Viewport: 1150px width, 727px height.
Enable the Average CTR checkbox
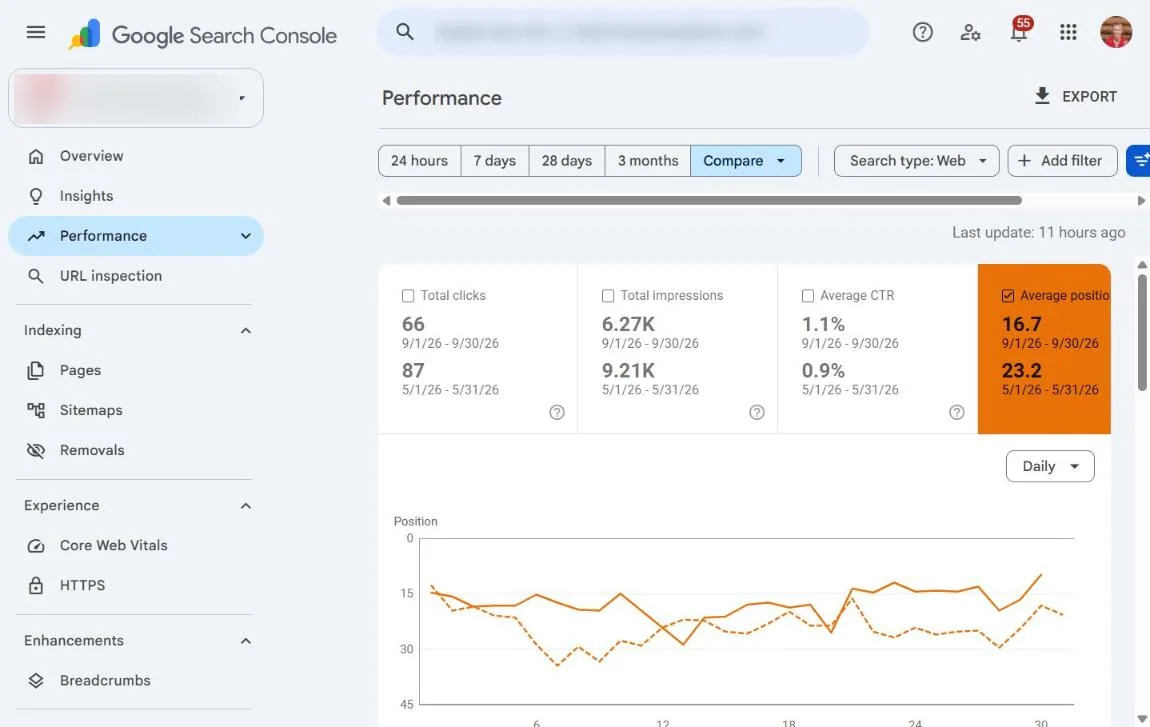click(x=807, y=296)
